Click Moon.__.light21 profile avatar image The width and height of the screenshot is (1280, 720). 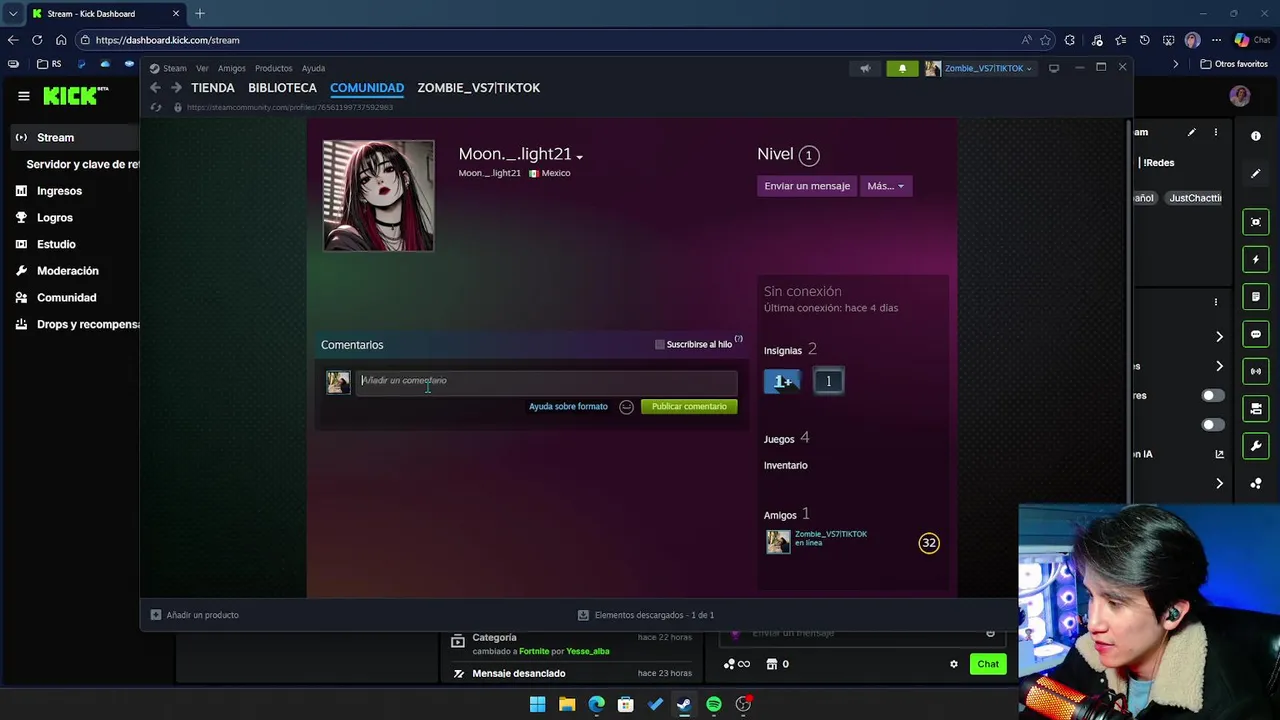[379, 195]
